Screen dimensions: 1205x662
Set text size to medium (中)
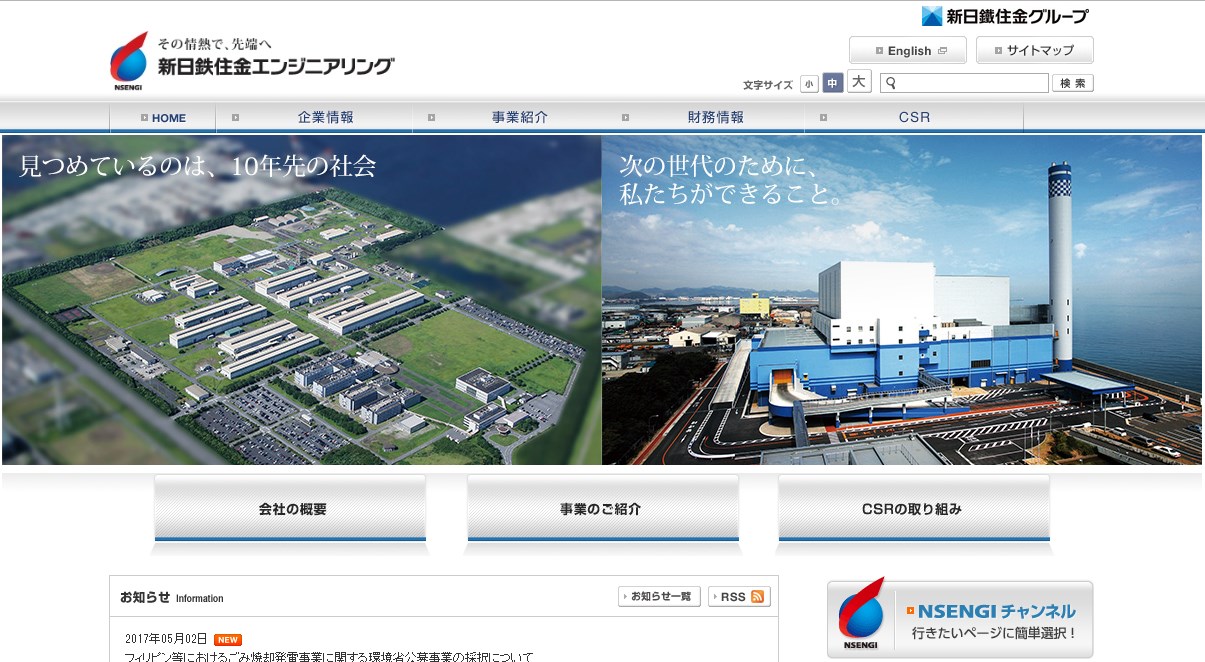pos(832,83)
